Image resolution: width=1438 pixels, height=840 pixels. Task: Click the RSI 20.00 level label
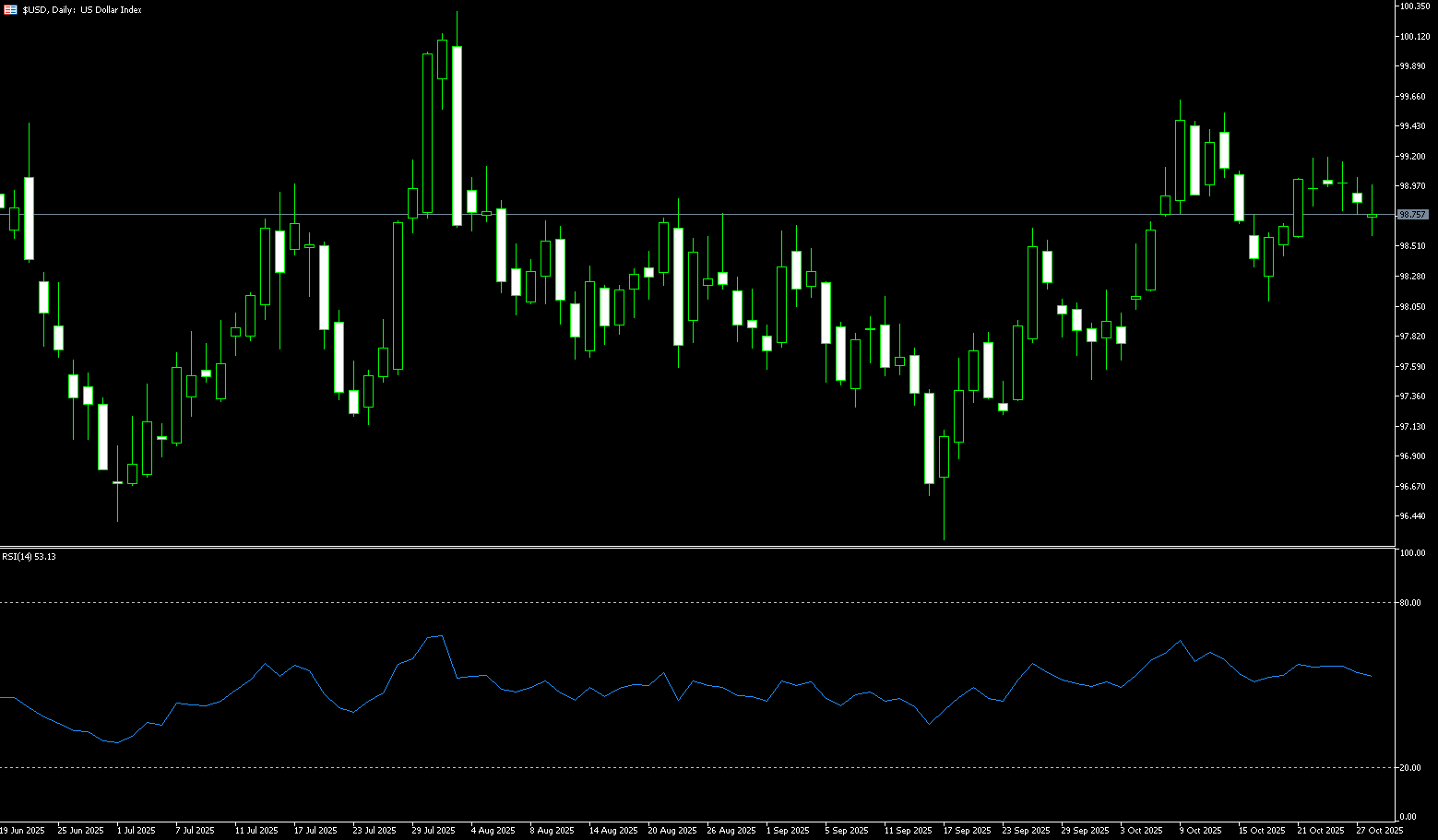1409,768
